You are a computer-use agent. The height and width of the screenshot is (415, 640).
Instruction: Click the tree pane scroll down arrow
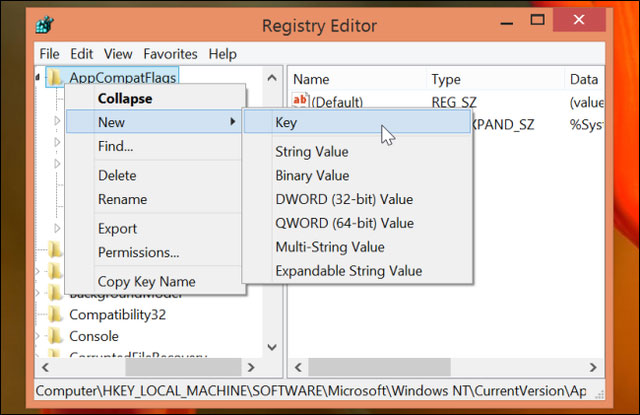(272, 347)
